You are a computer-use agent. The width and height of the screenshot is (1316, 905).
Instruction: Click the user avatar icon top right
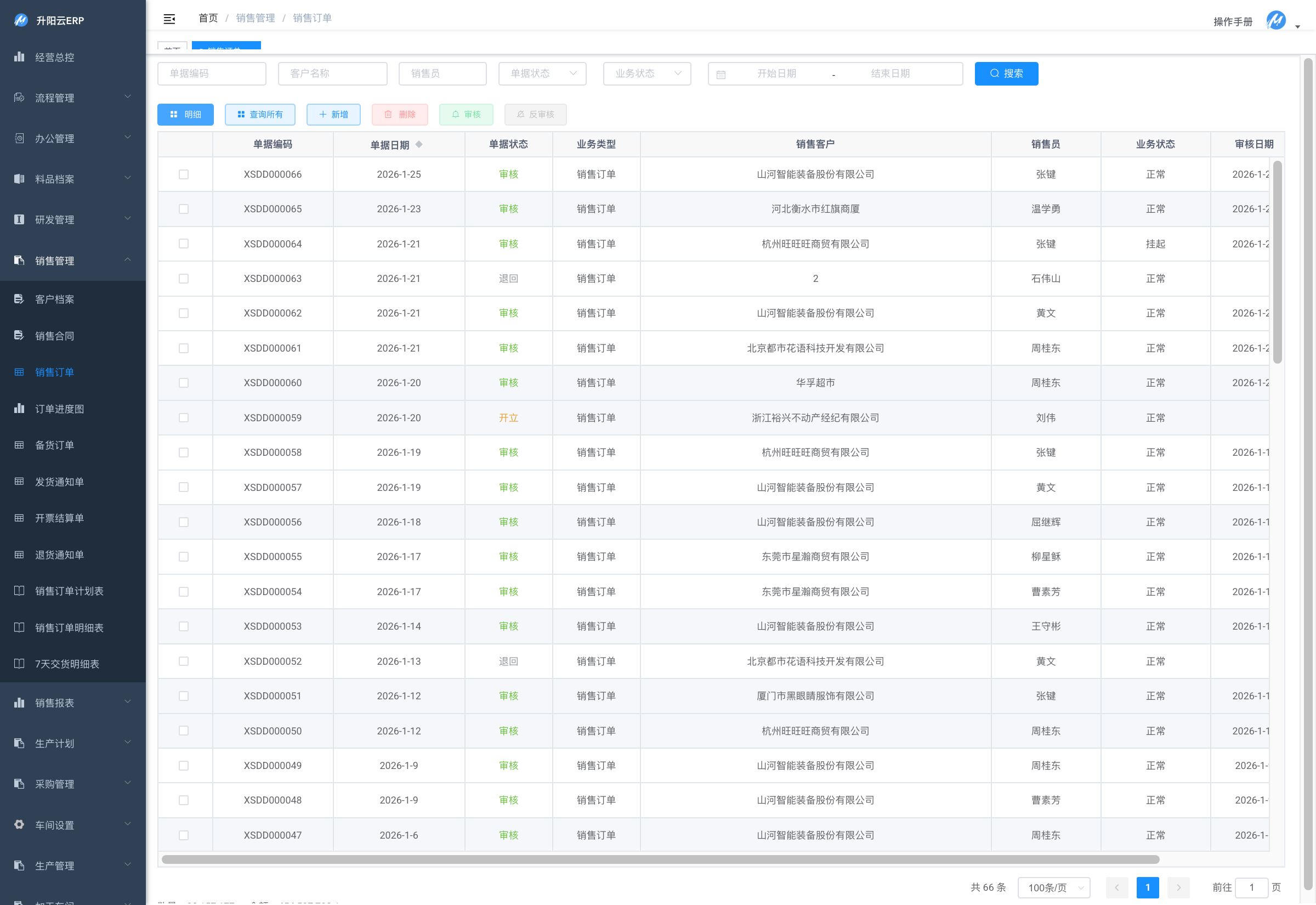[x=1276, y=20]
